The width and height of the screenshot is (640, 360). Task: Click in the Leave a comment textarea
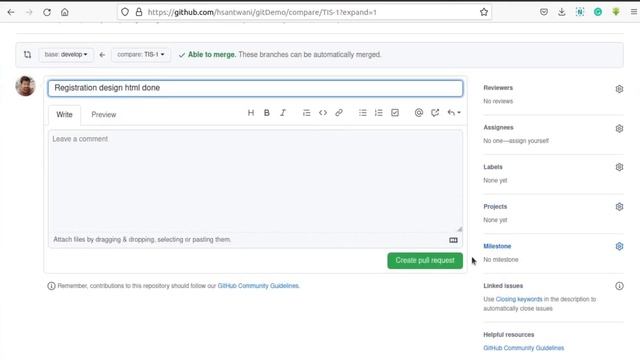pos(256,181)
